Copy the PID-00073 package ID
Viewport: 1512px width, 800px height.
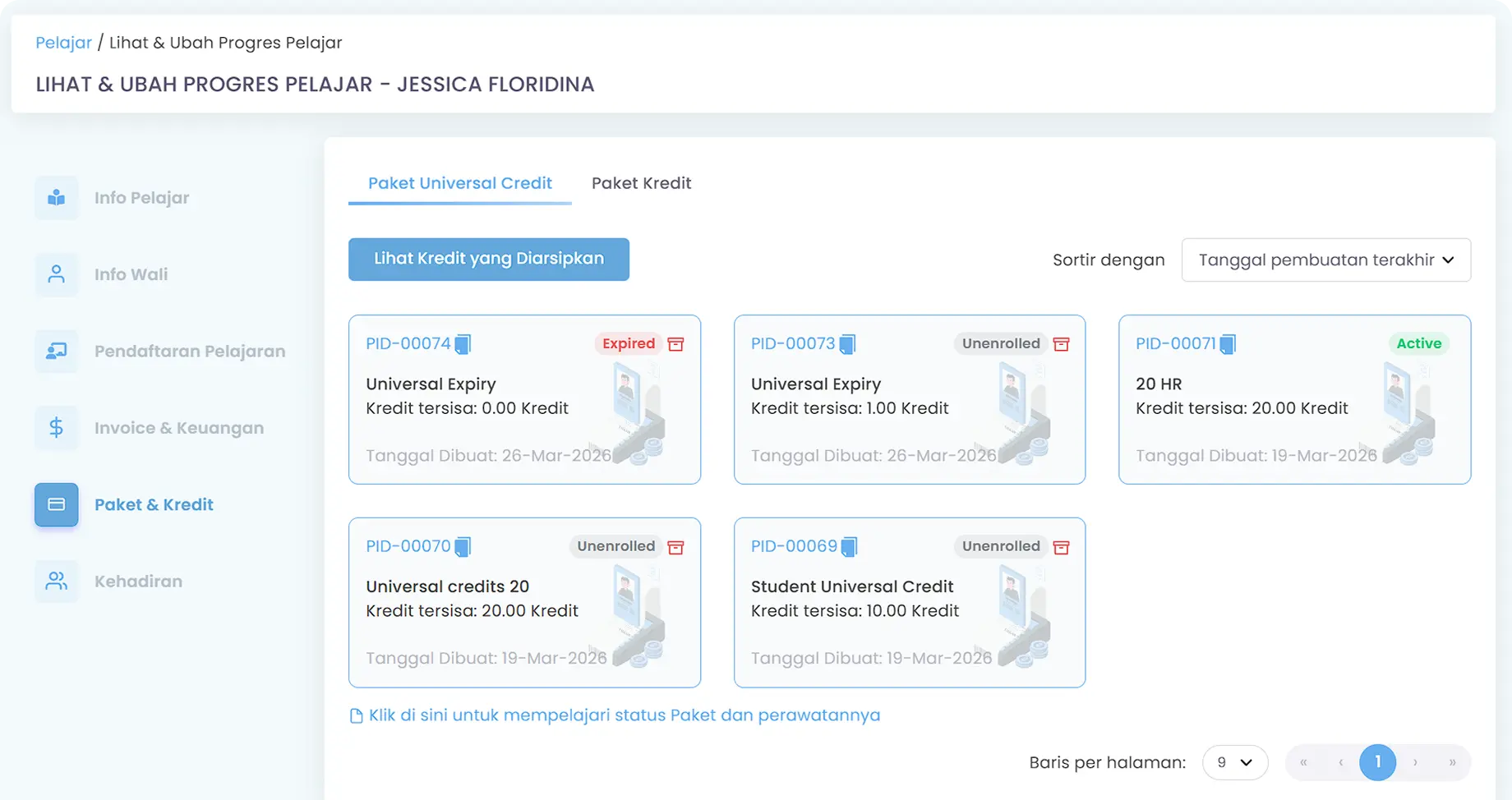(x=847, y=344)
